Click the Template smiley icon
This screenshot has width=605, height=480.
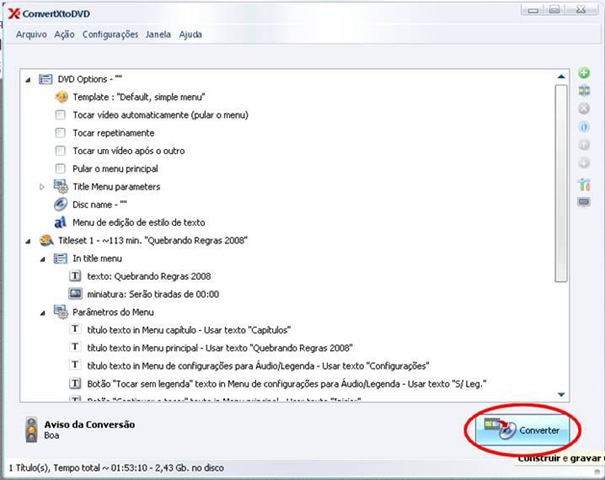[x=61, y=97]
